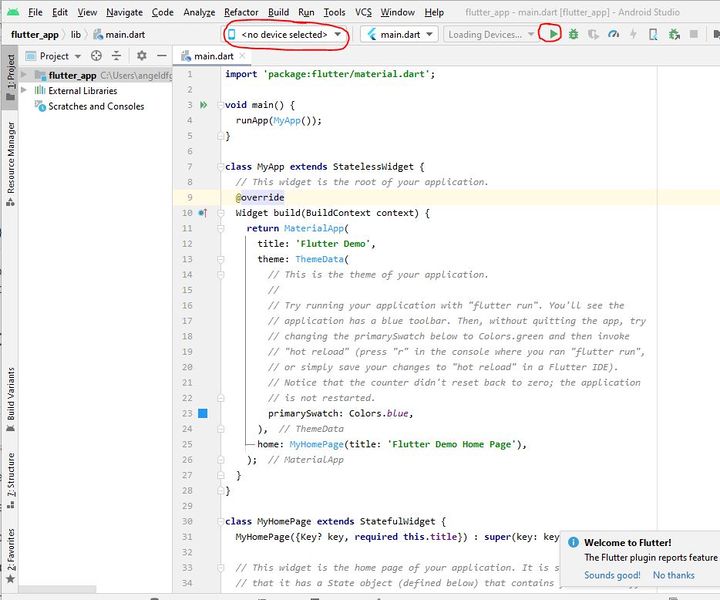Open the Edit menu
The width and height of the screenshot is (720, 600).
(x=60, y=12)
